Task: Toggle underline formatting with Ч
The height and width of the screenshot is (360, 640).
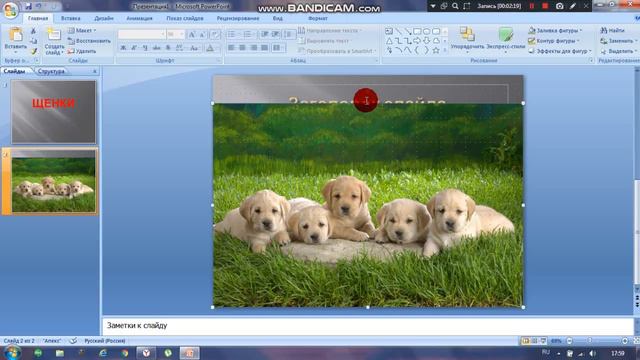Action: pos(145,48)
